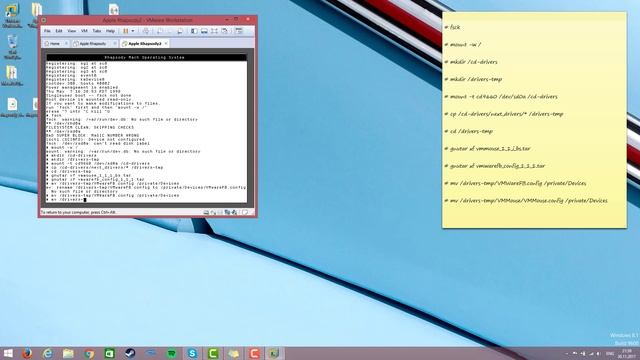
Task: Click the hard disk status icon in VMware status bar
Action: [x=206, y=212]
